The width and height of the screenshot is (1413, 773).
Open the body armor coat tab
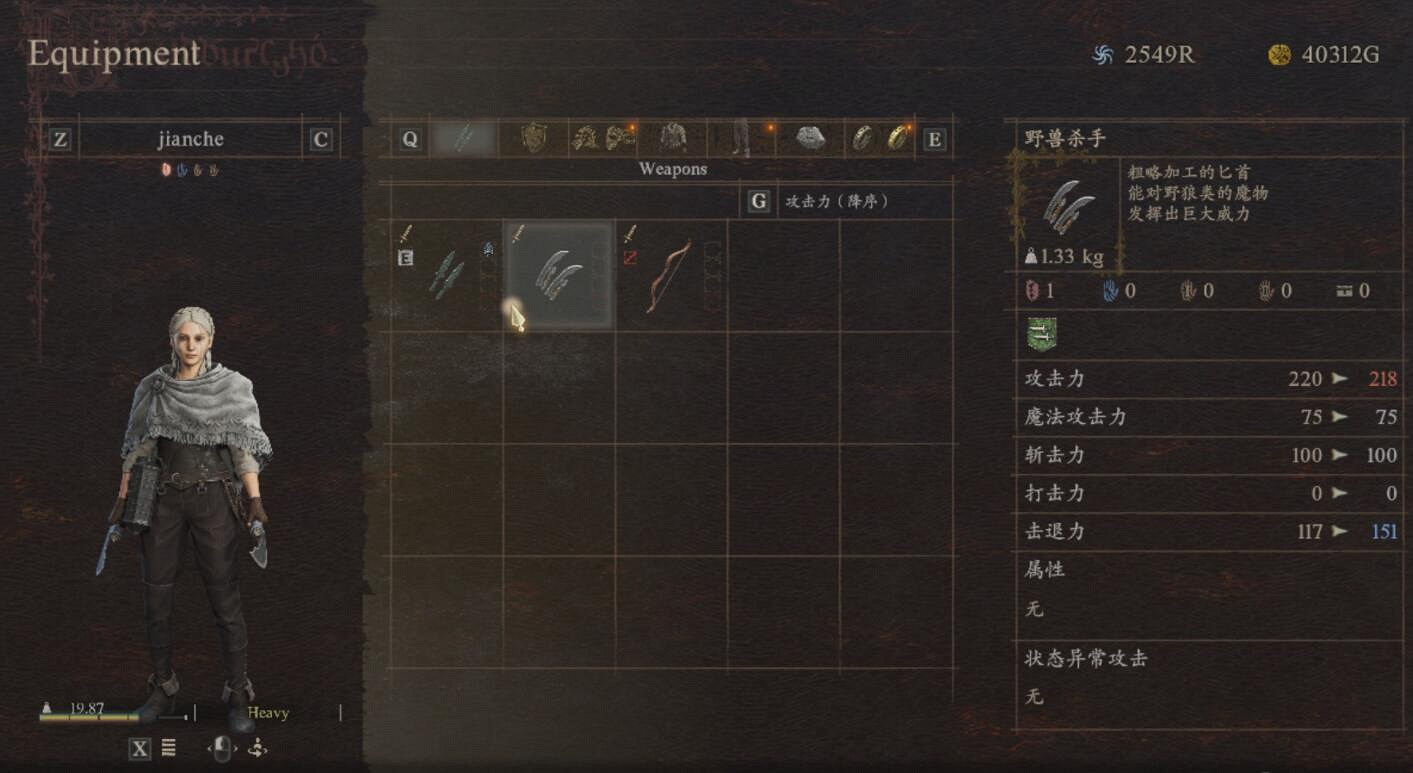(x=673, y=138)
